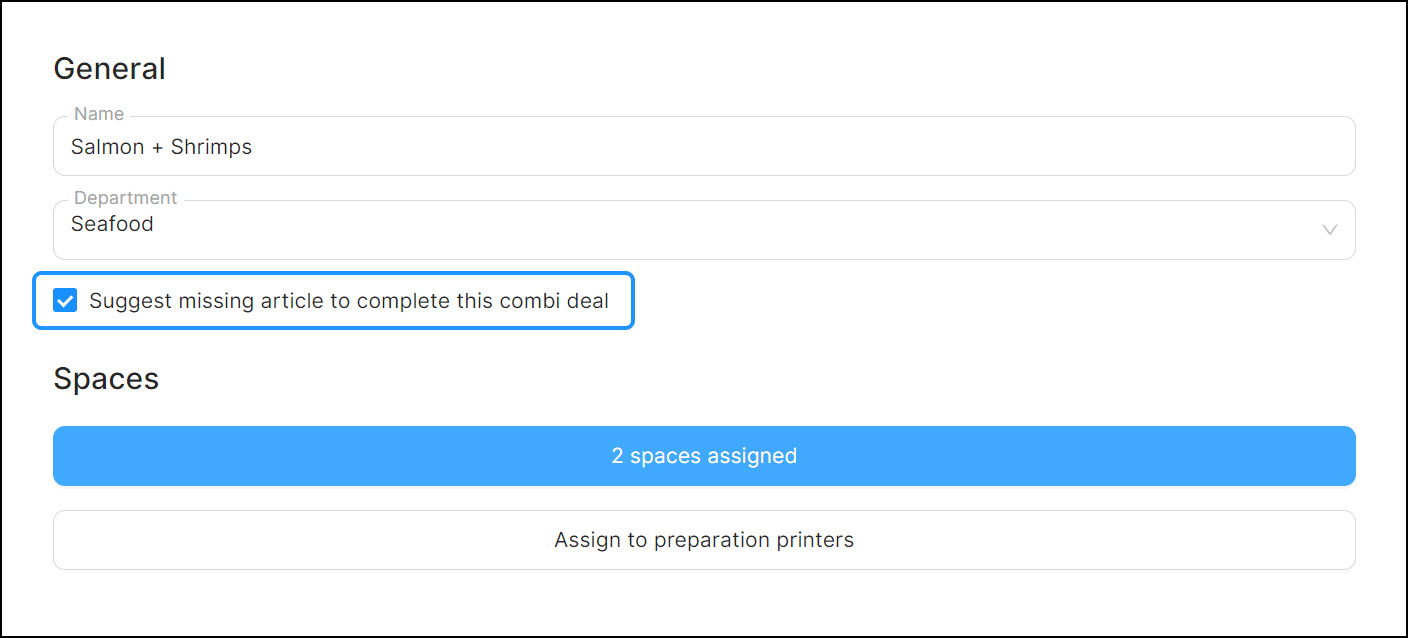Click the blue '2 spaces assigned' button
Viewport: 1408px width, 638px height.
tap(704, 456)
